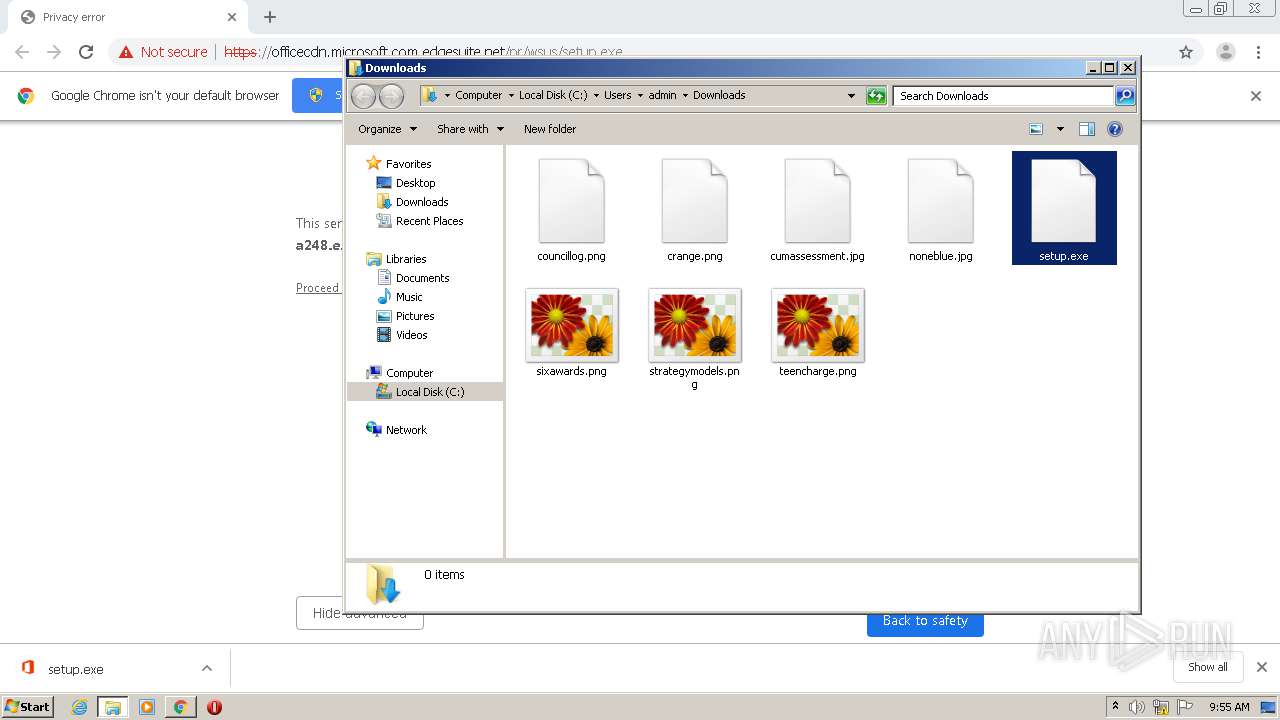Screen dimensions: 1280x720
Task: Open the Chrome three-dot menu
Action: coord(1258,52)
